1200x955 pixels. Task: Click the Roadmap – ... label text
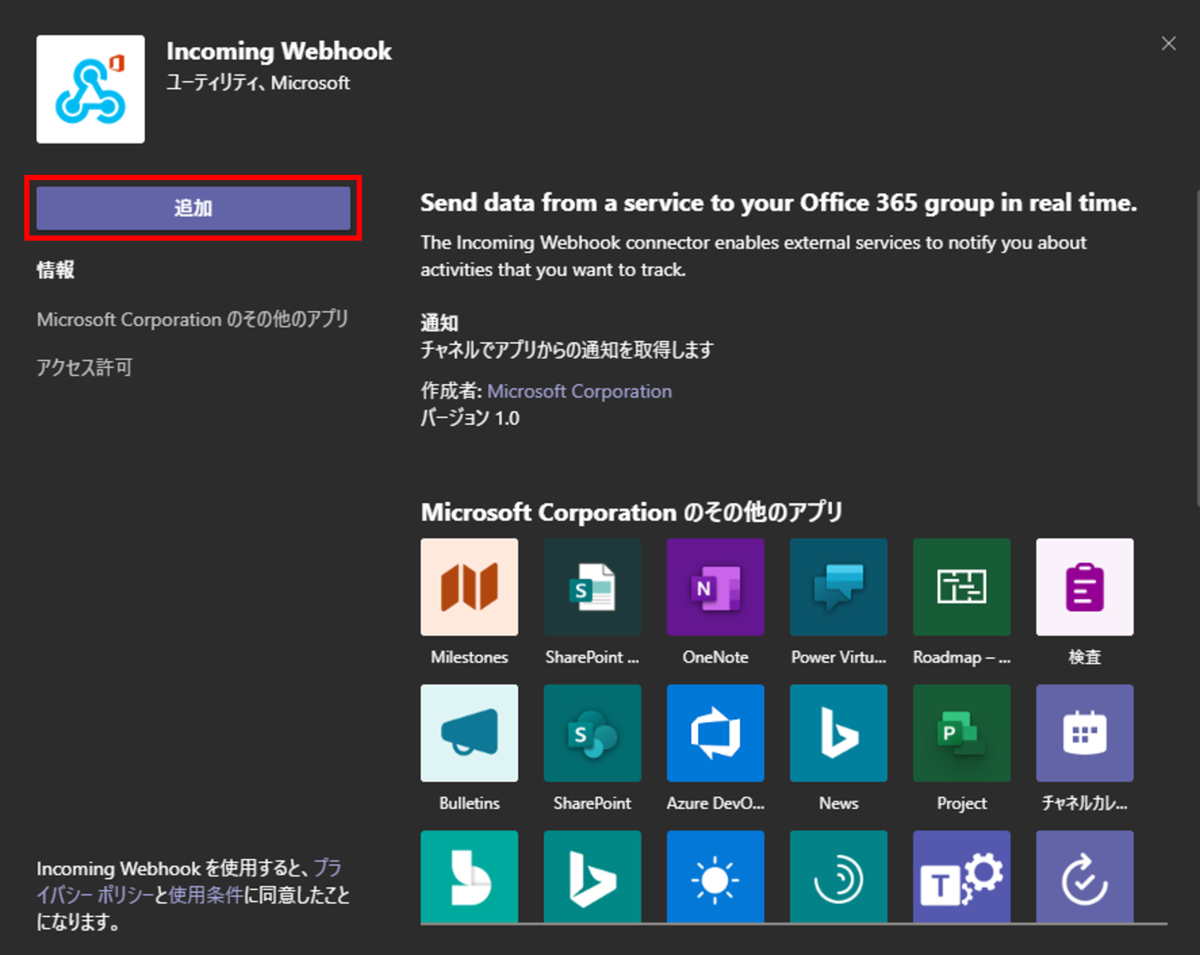(x=962, y=658)
